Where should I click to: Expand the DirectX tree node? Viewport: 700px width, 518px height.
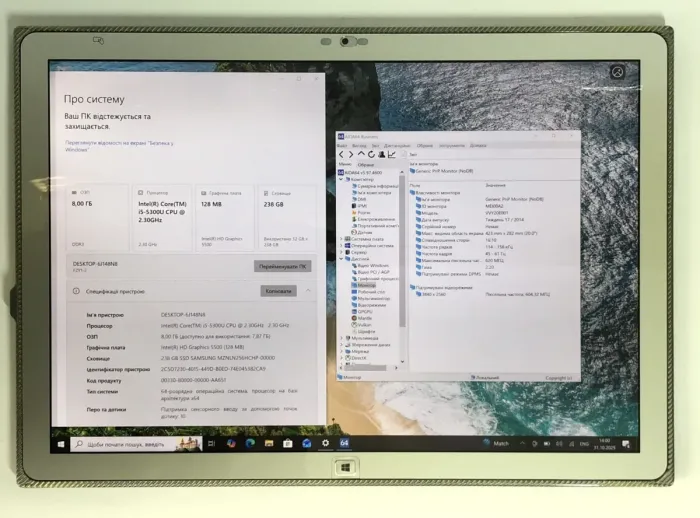(342, 358)
